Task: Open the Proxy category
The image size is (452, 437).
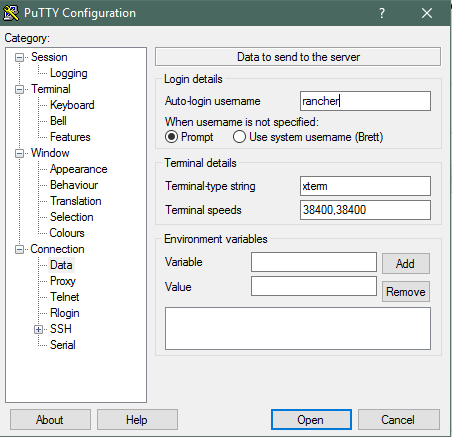Action: tap(63, 281)
